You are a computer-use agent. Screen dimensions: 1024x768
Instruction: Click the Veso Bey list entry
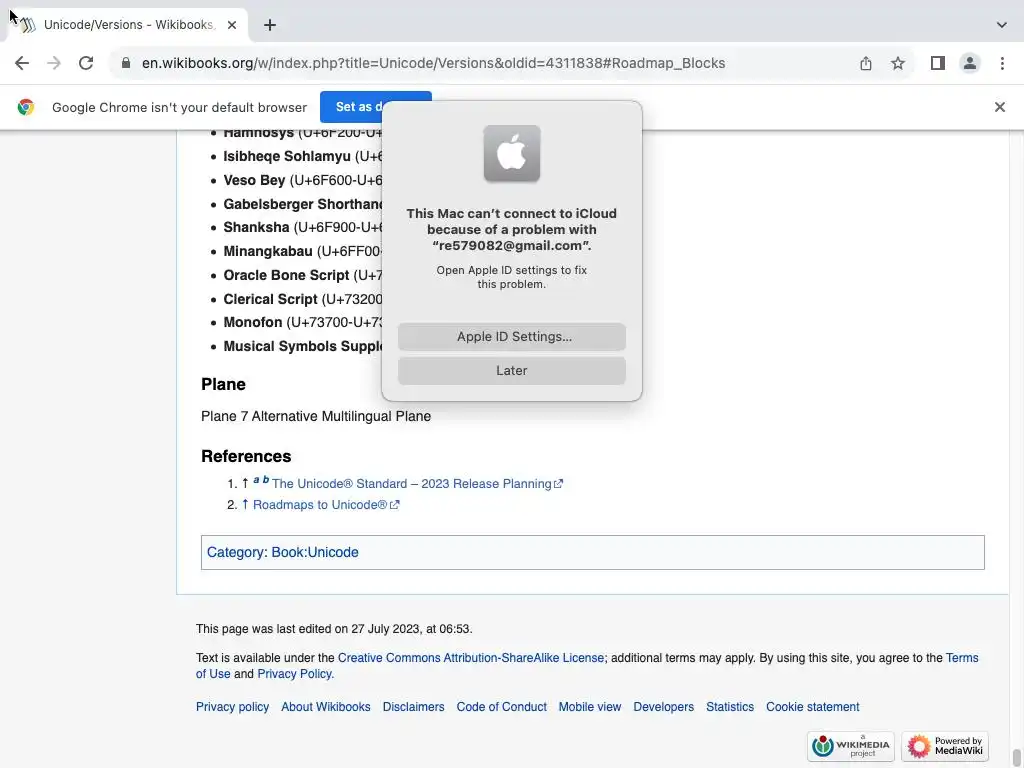click(254, 180)
